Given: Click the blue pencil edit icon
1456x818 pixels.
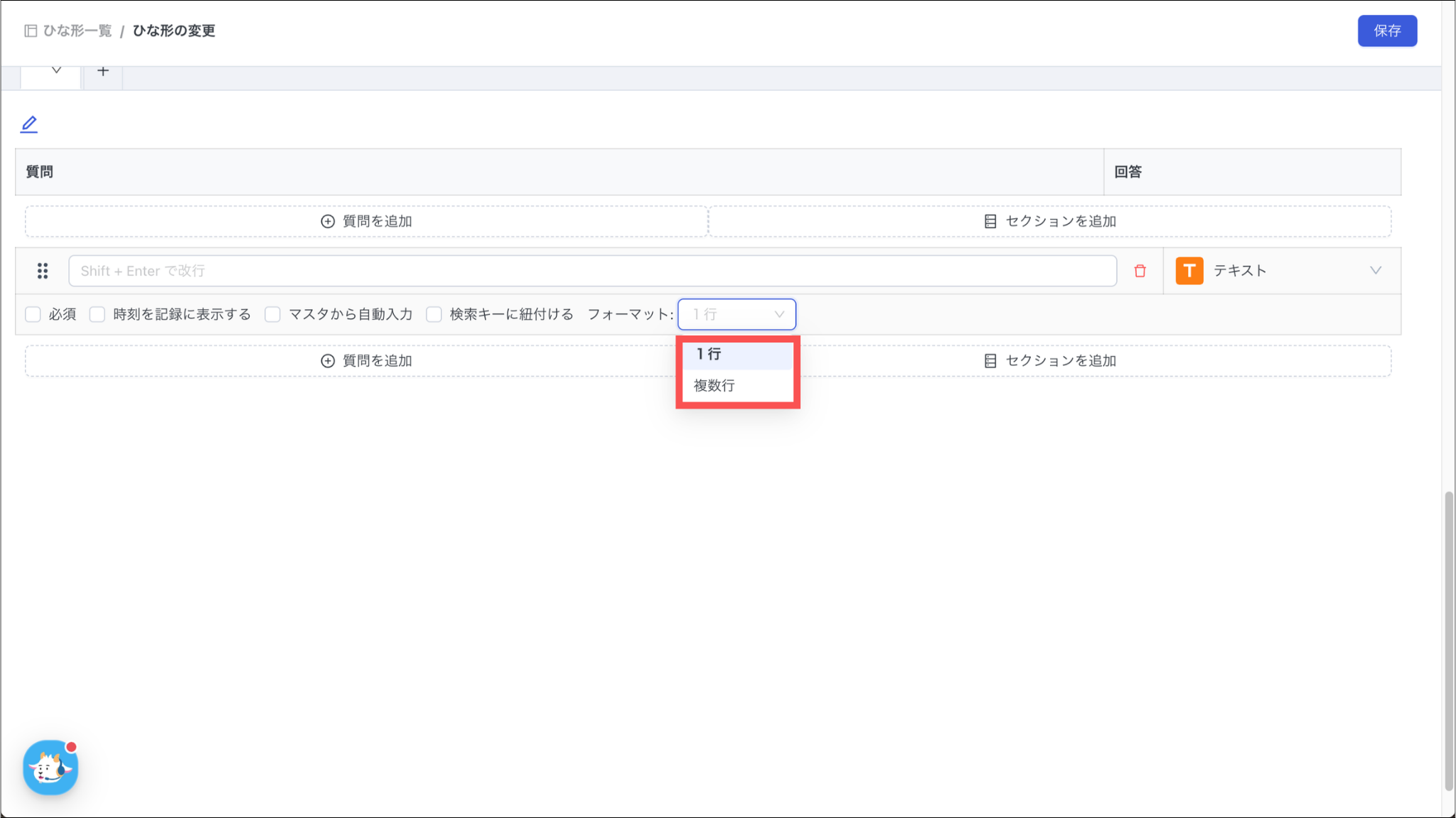Looking at the screenshot, I should tap(29, 124).
